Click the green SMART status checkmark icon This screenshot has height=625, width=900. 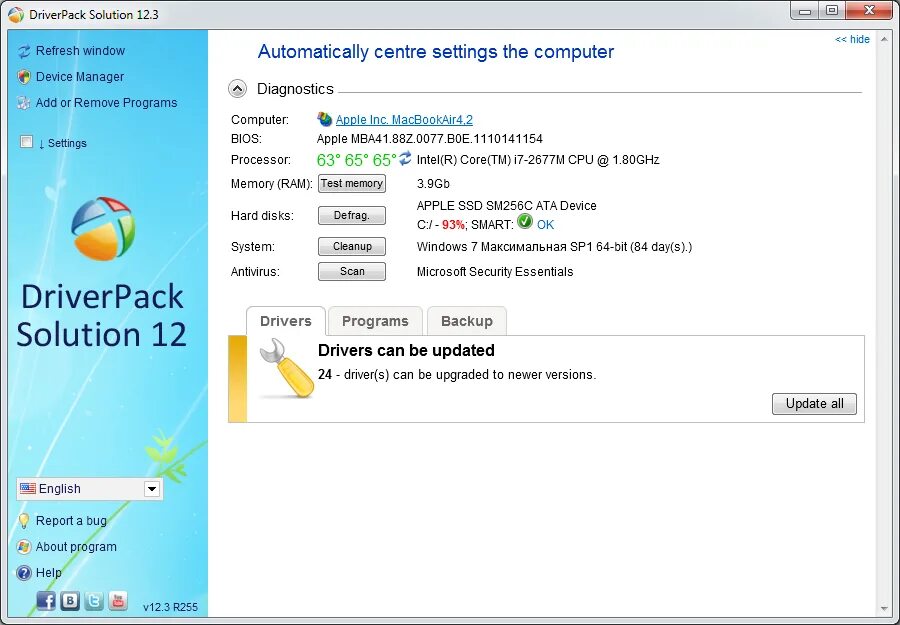[x=525, y=222]
